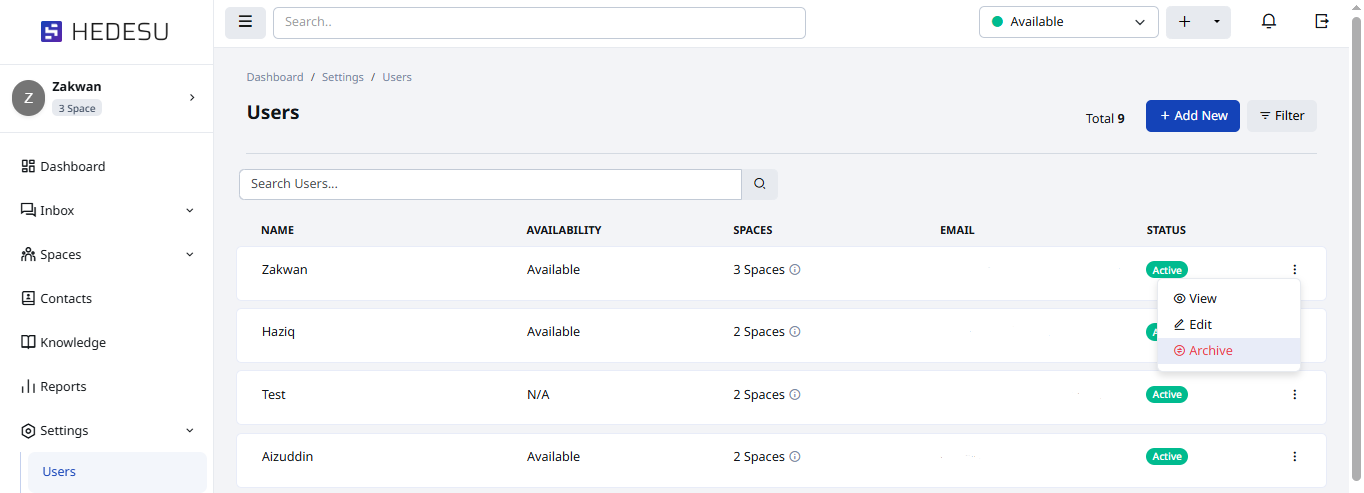
Task: Collapse the Settings sidebar section
Action: [x=190, y=431]
